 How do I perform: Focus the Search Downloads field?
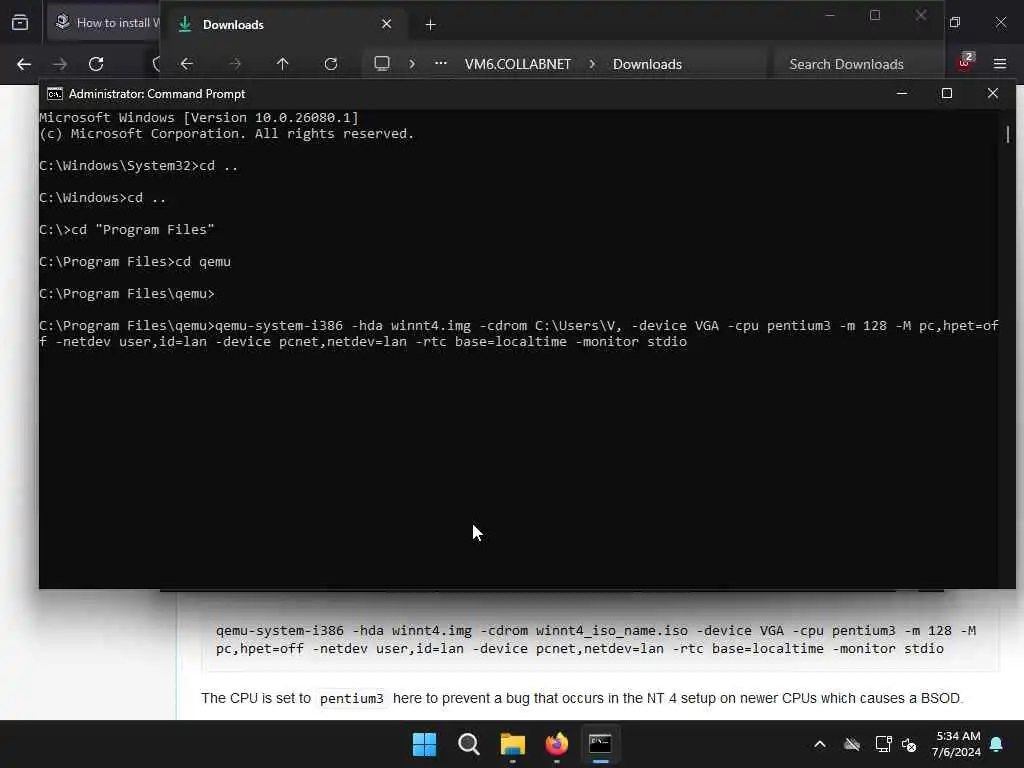coord(857,64)
